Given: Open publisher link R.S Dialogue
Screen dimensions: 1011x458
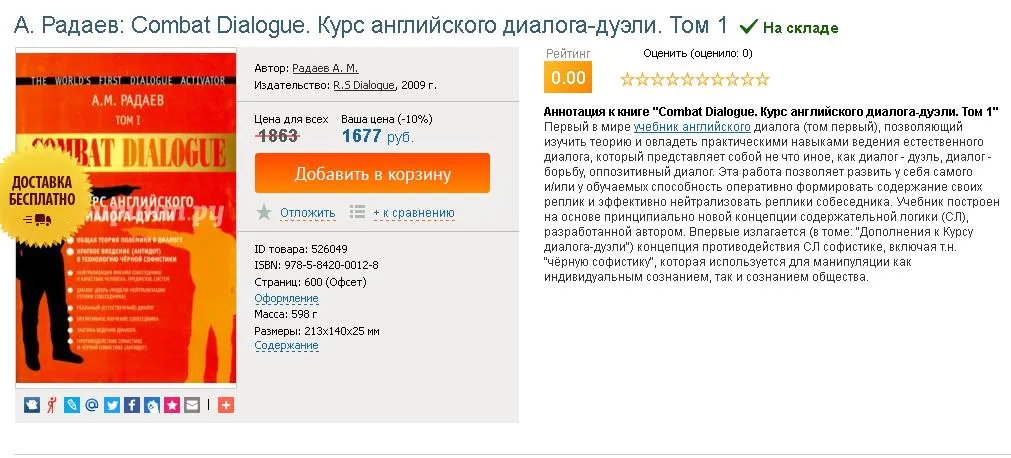Looking at the screenshot, I should tap(363, 85).
